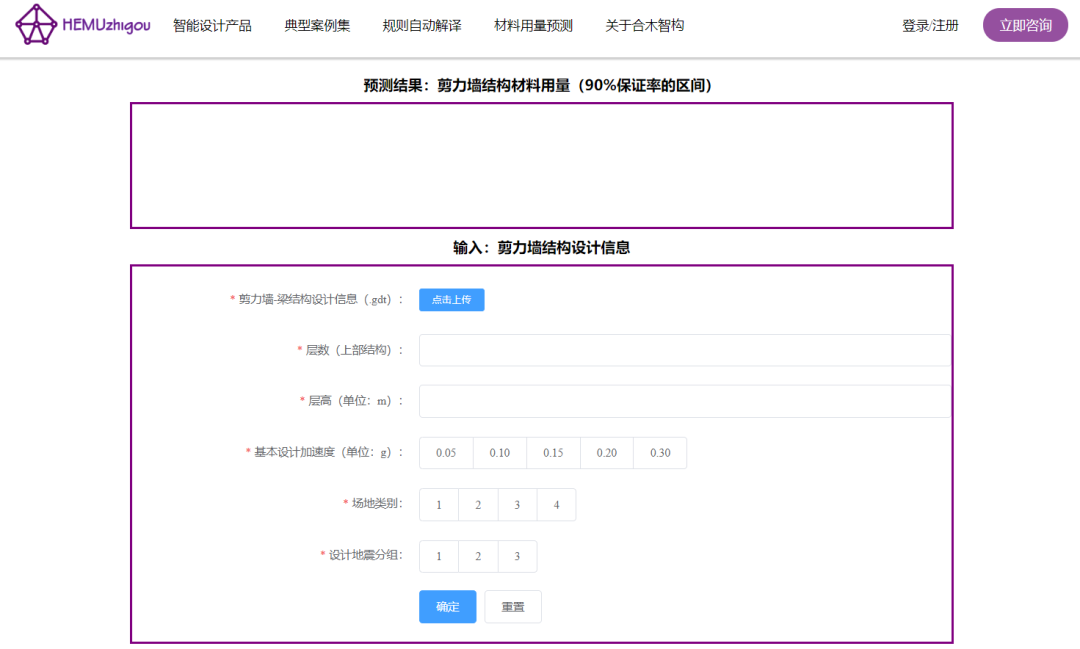Focus the 层高 input field
This screenshot has width=1080, height=649.
(684, 401)
